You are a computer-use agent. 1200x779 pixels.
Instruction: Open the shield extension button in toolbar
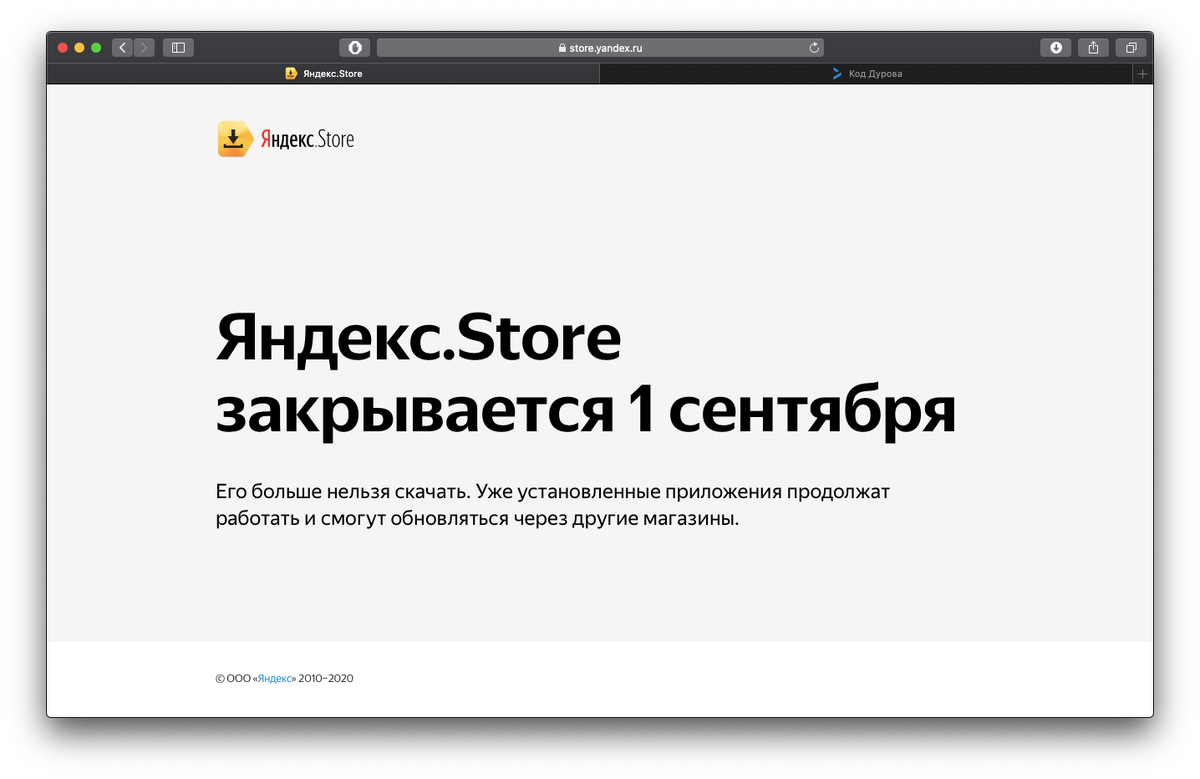pyautogui.click(x=354, y=47)
